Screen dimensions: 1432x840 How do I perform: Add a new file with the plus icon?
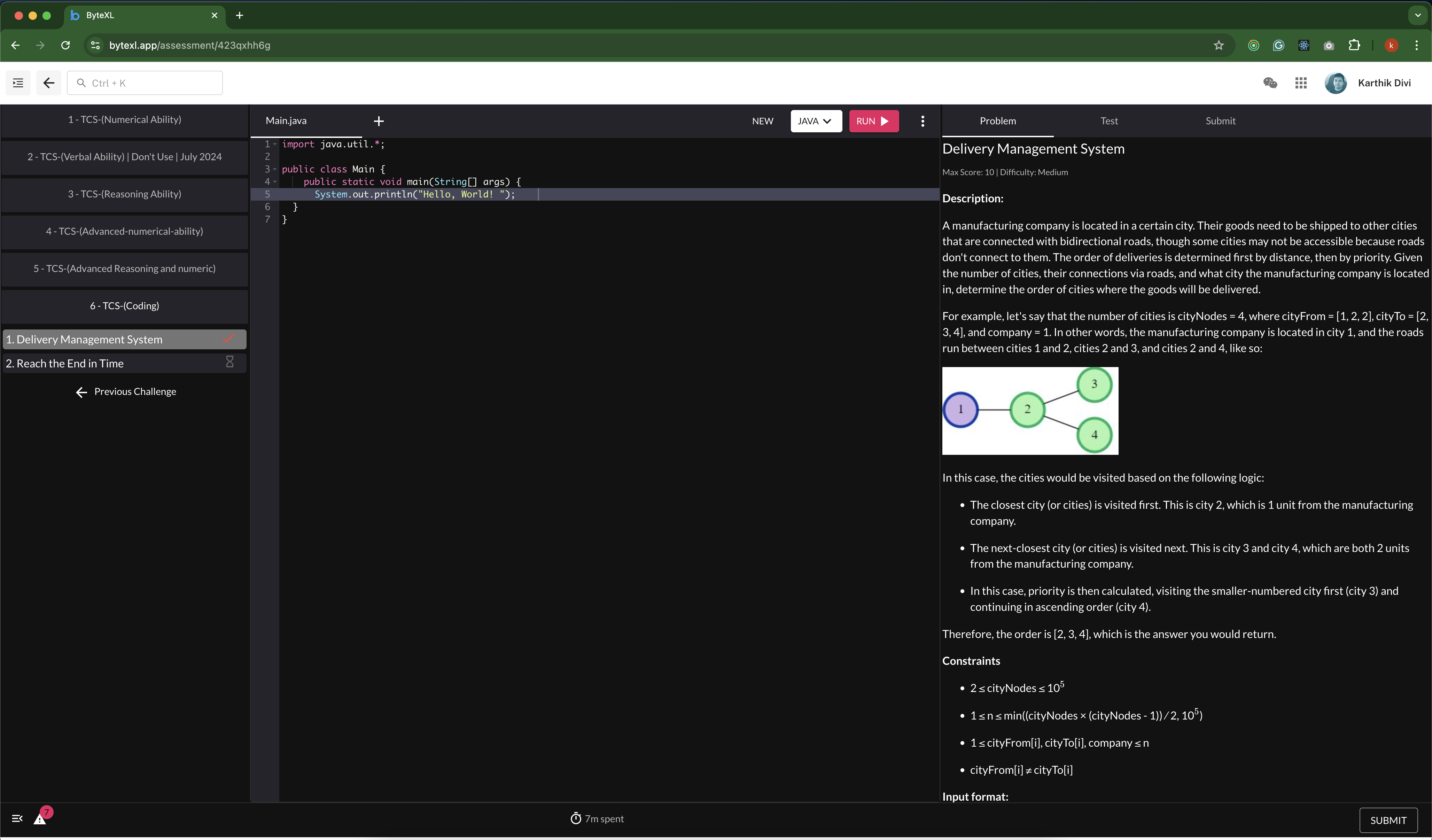tap(379, 121)
